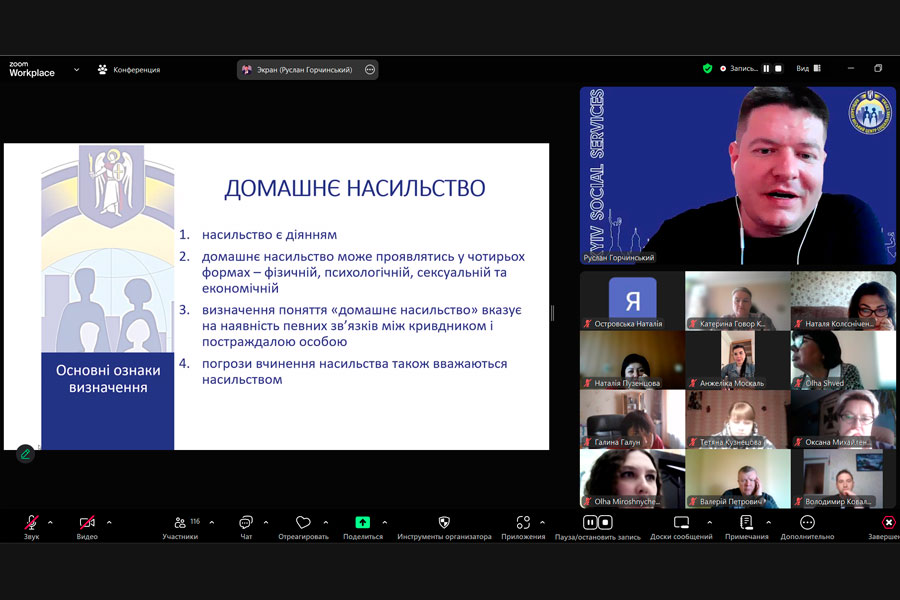Open the Вид view layout menu
The height and width of the screenshot is (600, 900).
point(808,69)
